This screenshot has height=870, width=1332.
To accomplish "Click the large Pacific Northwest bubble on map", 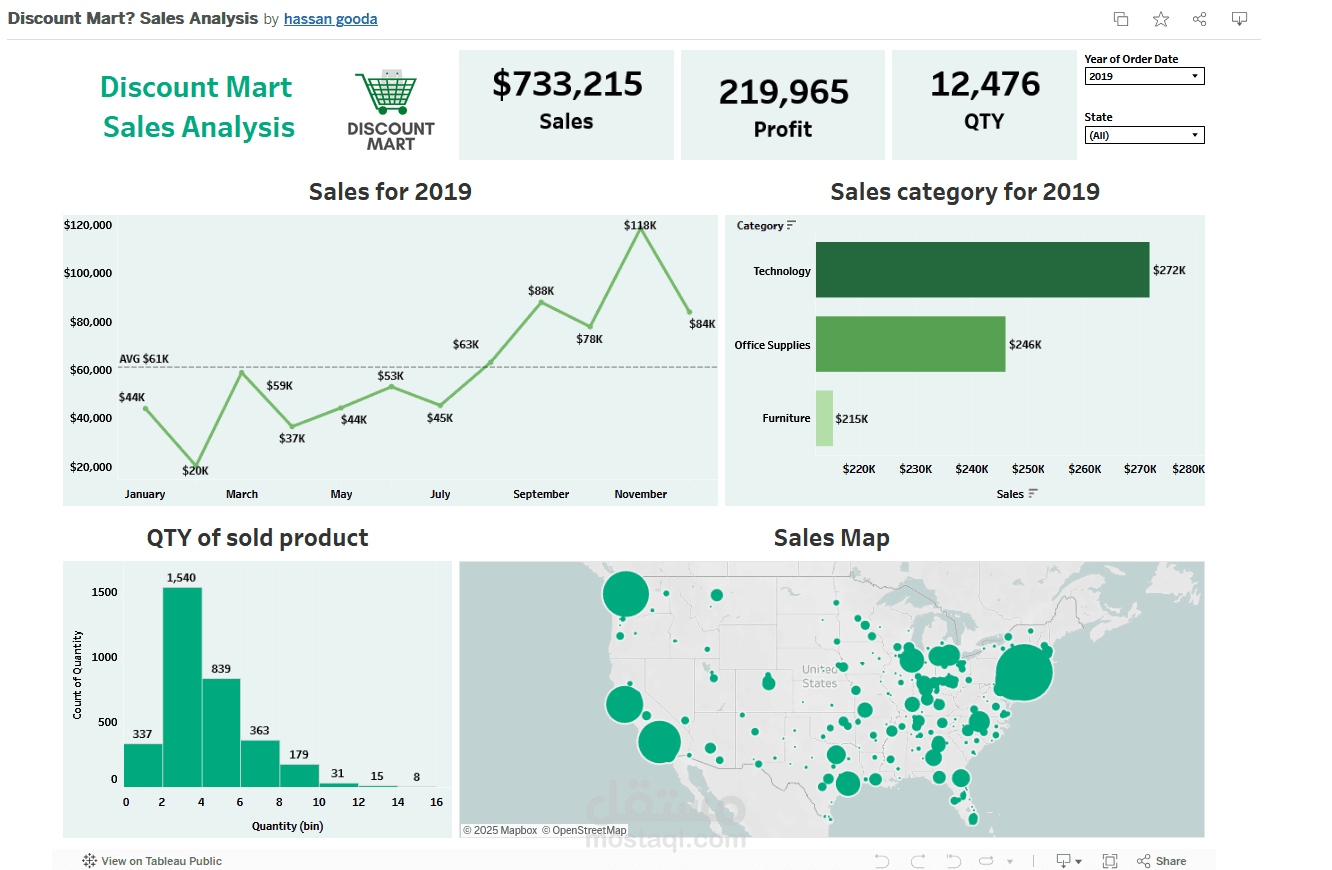I will pyautogui.click(x=625, y=595).
